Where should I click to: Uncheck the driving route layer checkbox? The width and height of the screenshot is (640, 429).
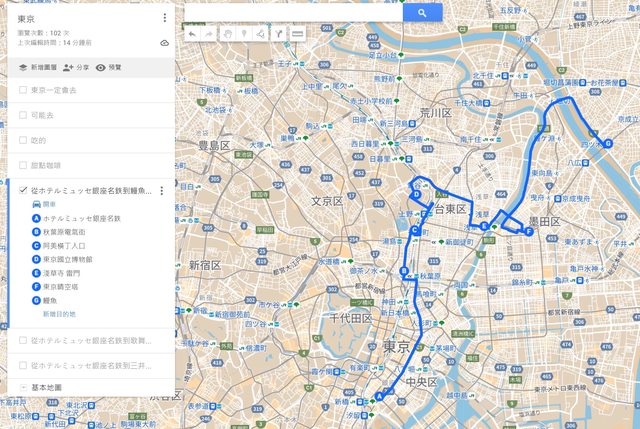(x=23, y=190)
